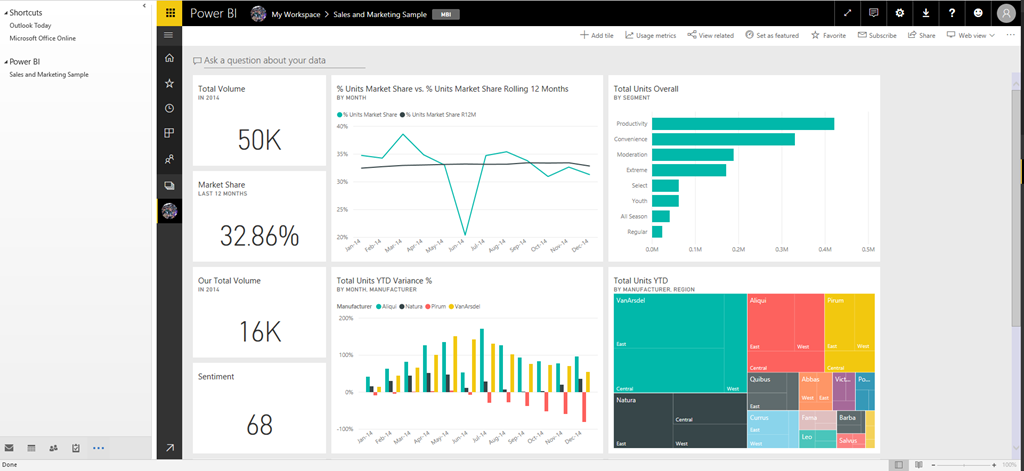Open Recent clock icon in sidebar
This screenshot has height=471, width=1024.
(x=169, y=108)
